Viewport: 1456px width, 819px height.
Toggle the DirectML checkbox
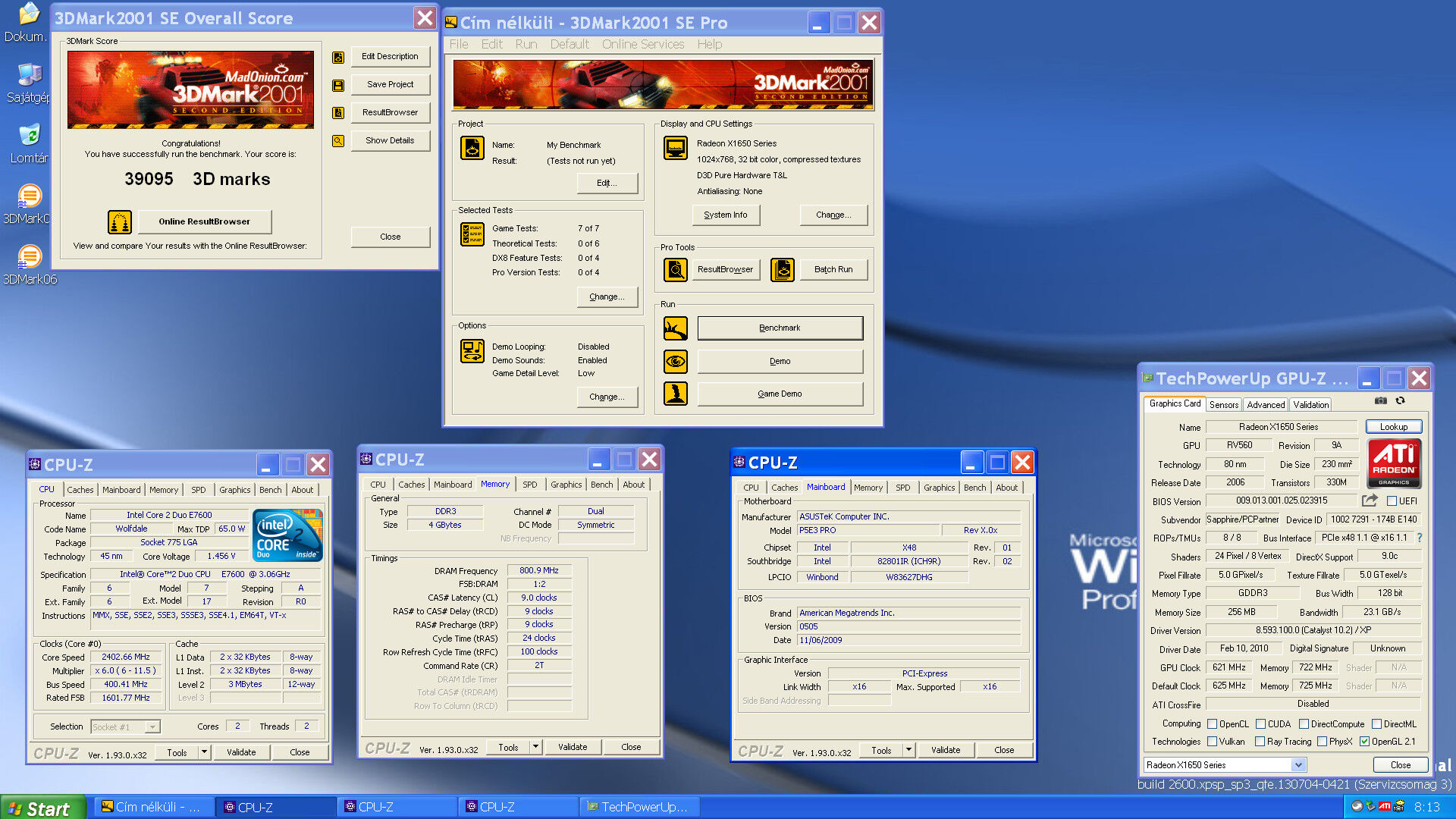tap(1376, 724)
